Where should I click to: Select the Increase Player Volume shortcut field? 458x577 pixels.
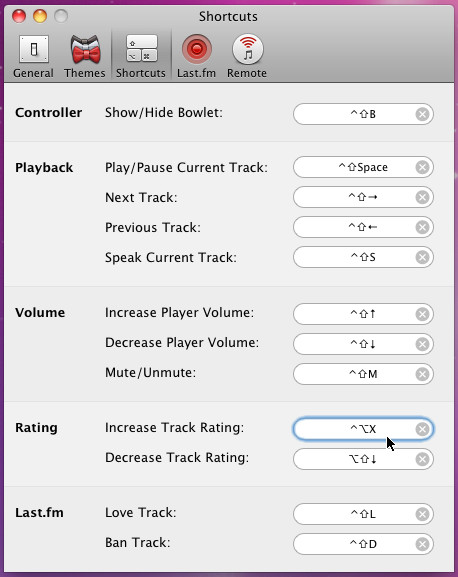pos(363,314)
